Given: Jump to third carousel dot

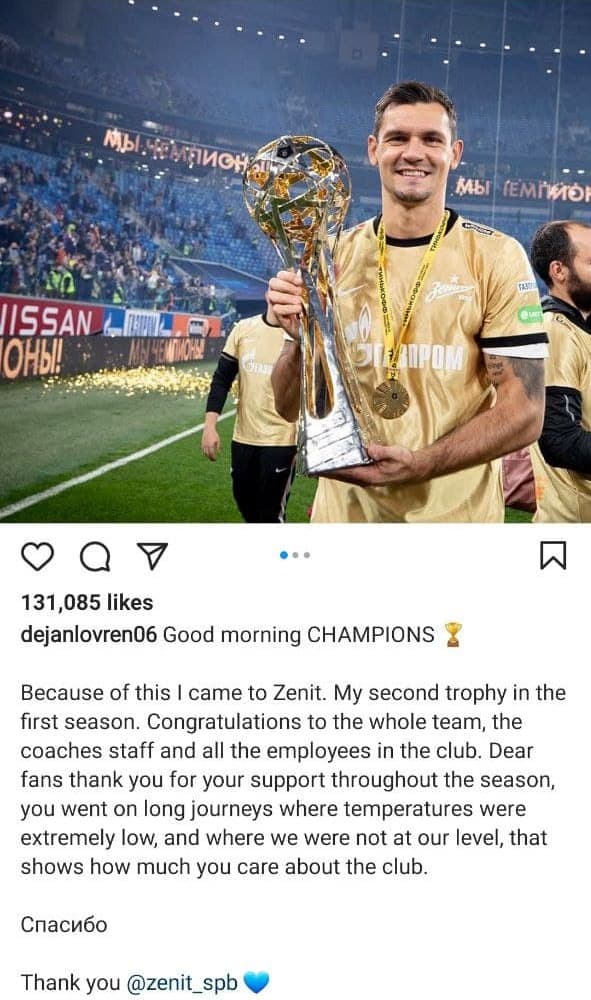Looking at the screenshot, I should click(307, 555).
